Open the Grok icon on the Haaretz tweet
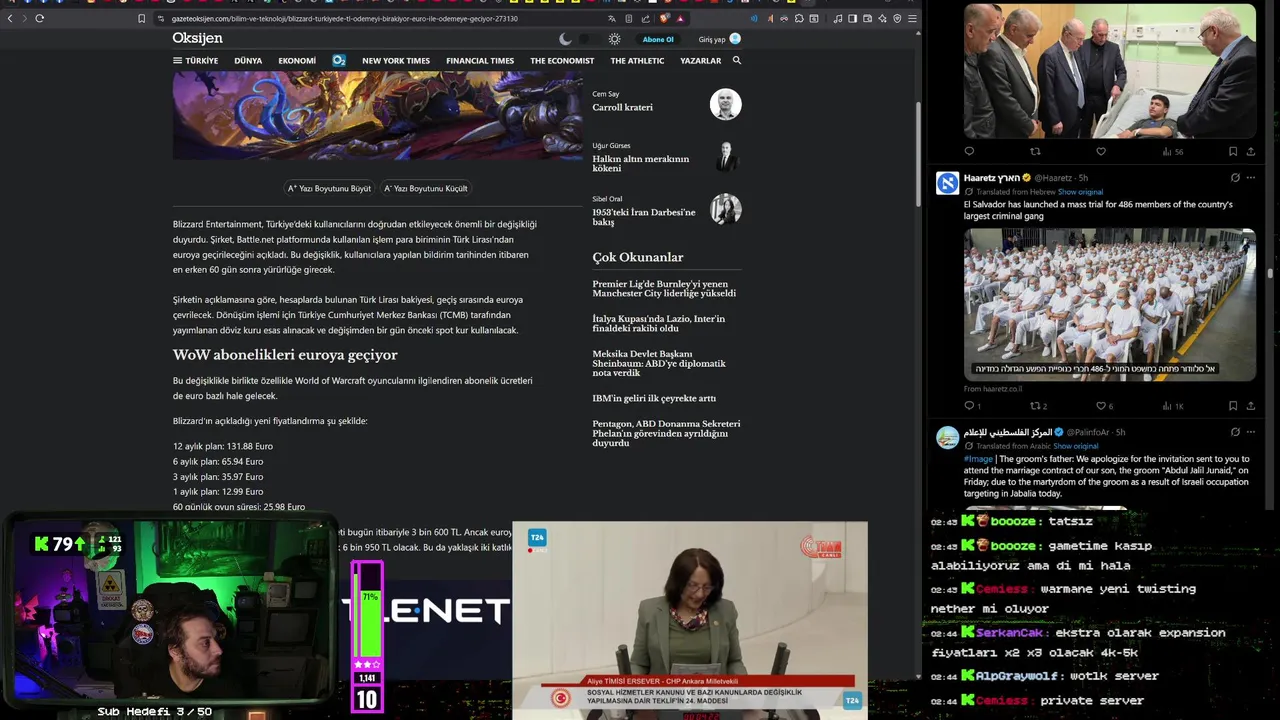This screenshot has width=1280, height=720. 1235,178
